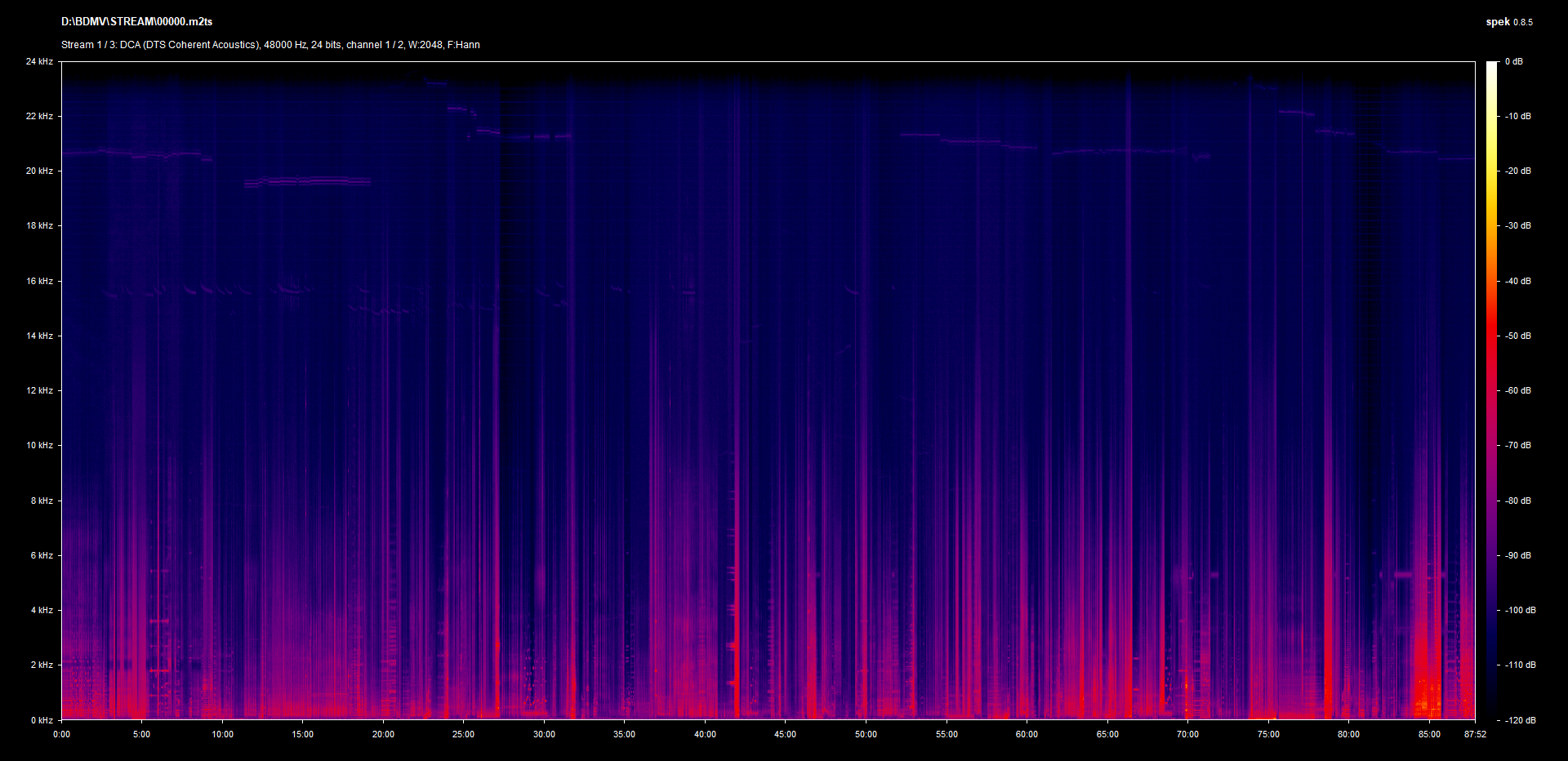Click the 0:00 start time label
This screenshot has height=761, width=1568.
click(x=61, y=734)
